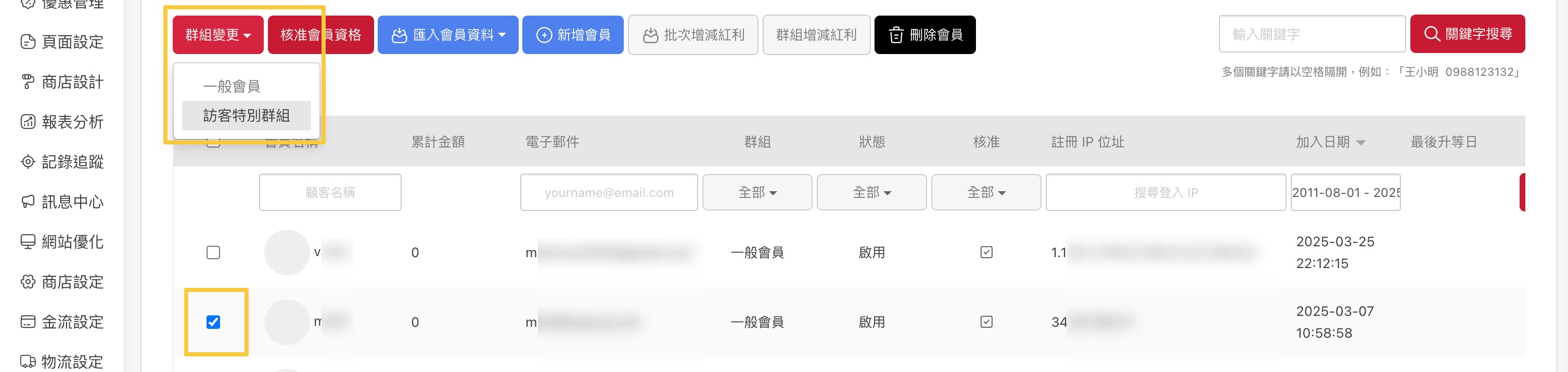Click the 關鍵字搜尋 search button
1568x372 pixels.
[1467, 34]
